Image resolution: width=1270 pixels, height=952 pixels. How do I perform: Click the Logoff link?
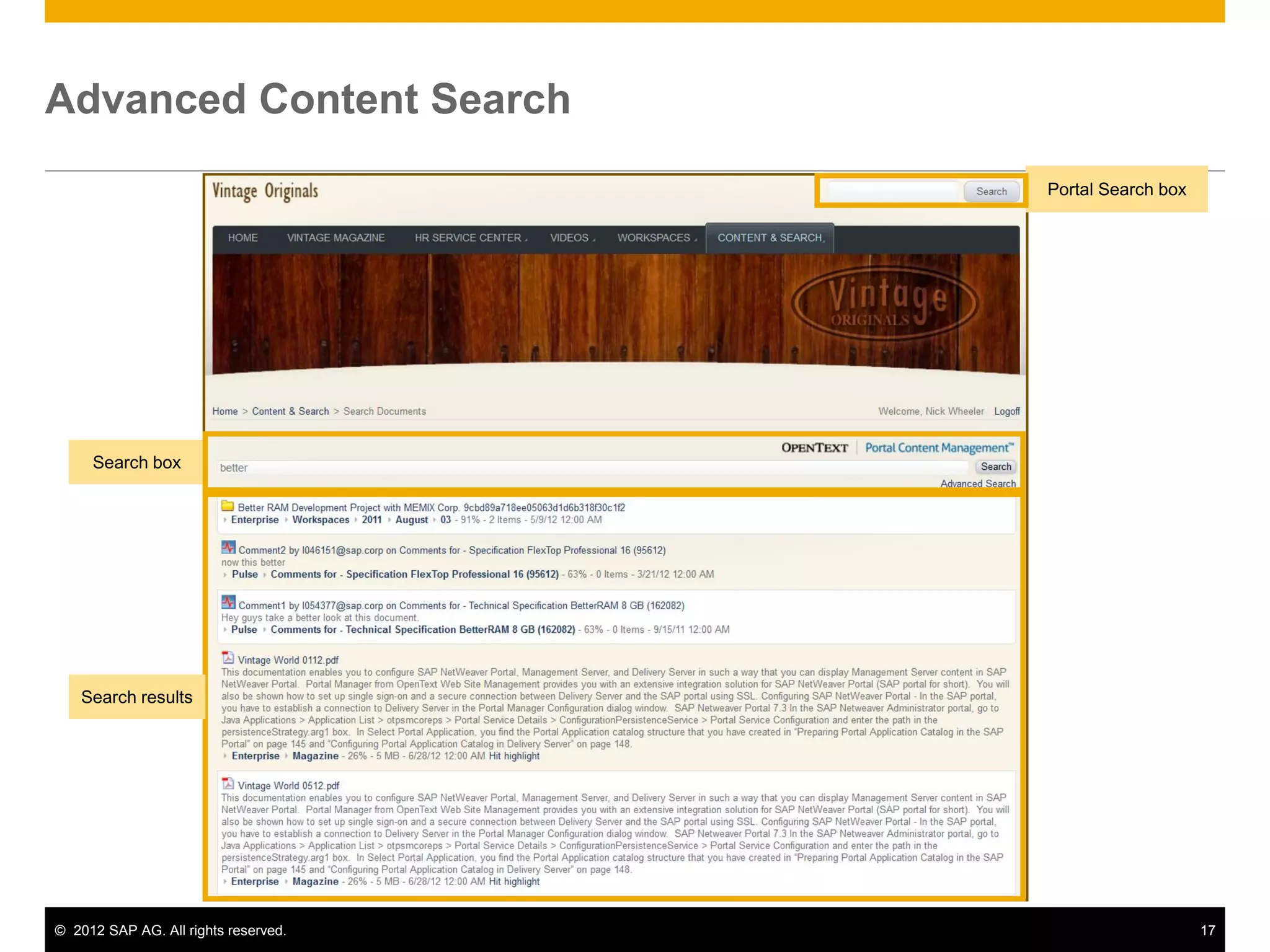click(x=1007, y=412)
